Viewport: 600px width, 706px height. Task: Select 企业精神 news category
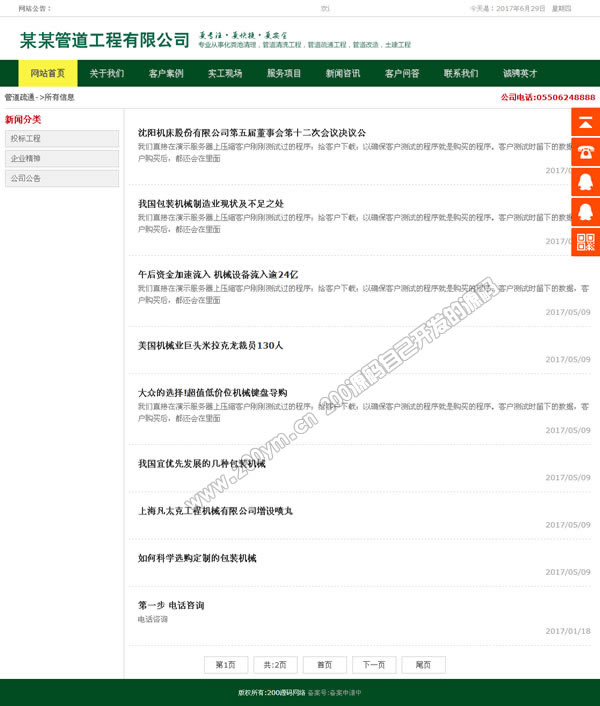pos(62,158)
